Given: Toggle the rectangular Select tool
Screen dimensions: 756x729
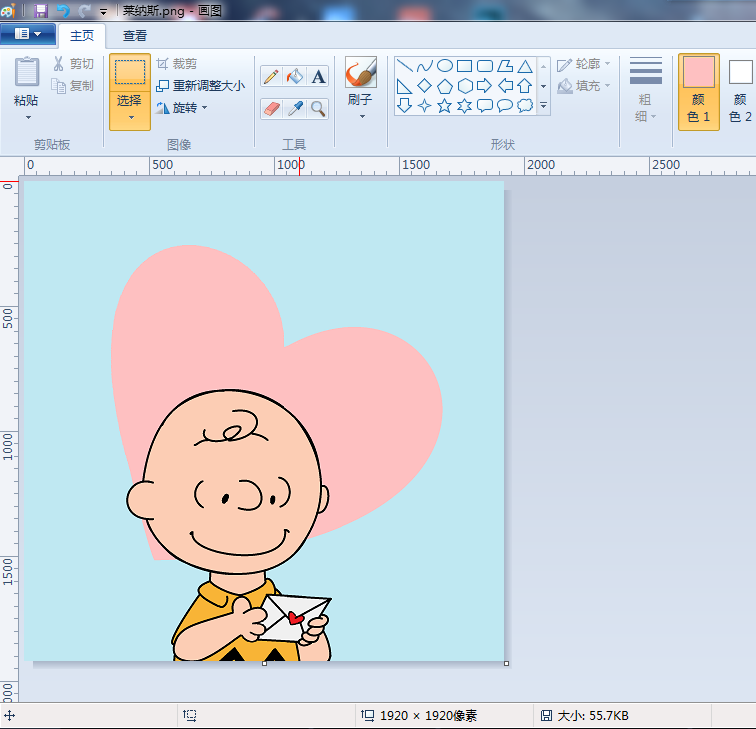Looking at the screenshot, I should (x=129, y=74).
